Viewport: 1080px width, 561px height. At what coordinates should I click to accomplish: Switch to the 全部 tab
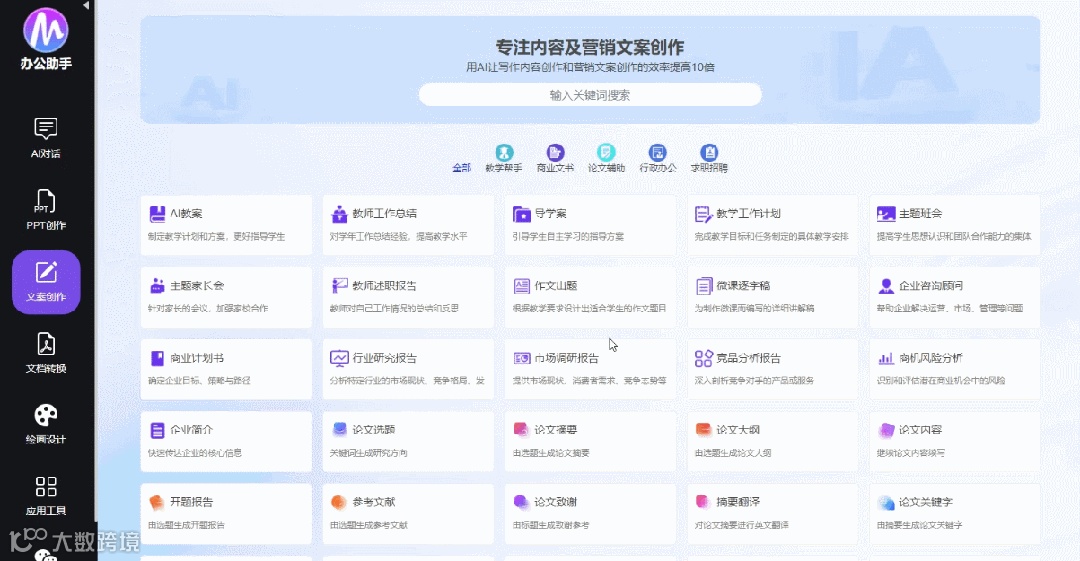pos(461,167)
